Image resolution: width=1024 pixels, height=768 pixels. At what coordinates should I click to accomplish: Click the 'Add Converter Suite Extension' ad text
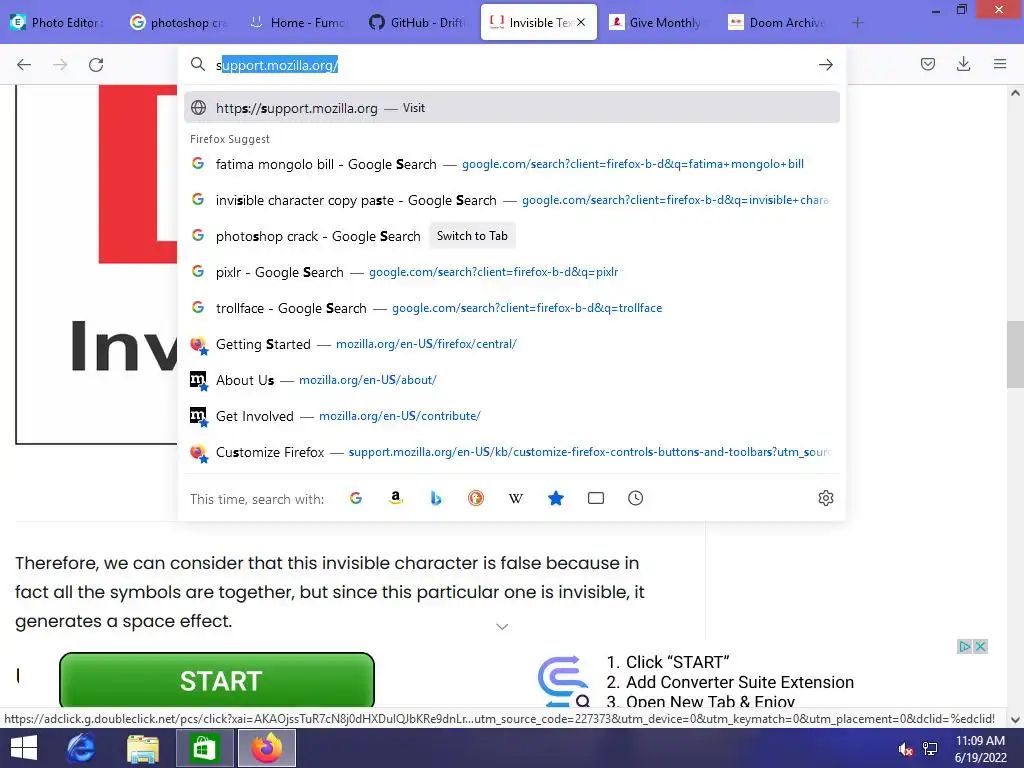pyautogui.click(x=739, y=682)
